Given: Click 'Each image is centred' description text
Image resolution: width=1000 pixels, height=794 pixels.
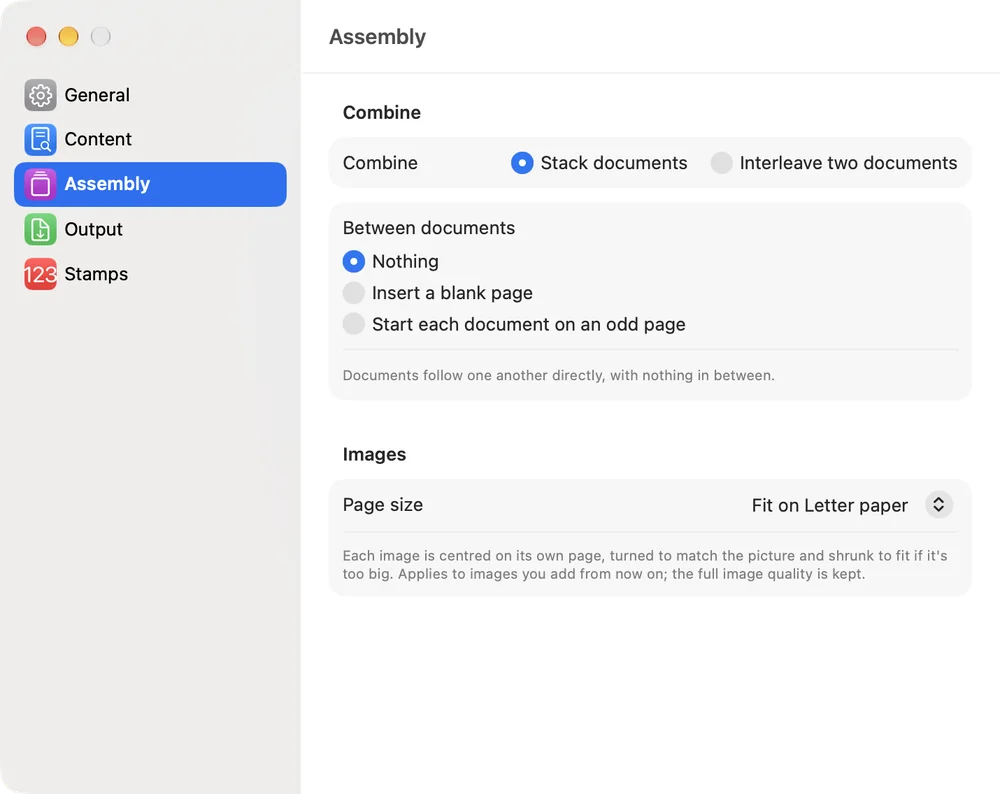Looking at the screenshot, I should [x=645, y=564].
